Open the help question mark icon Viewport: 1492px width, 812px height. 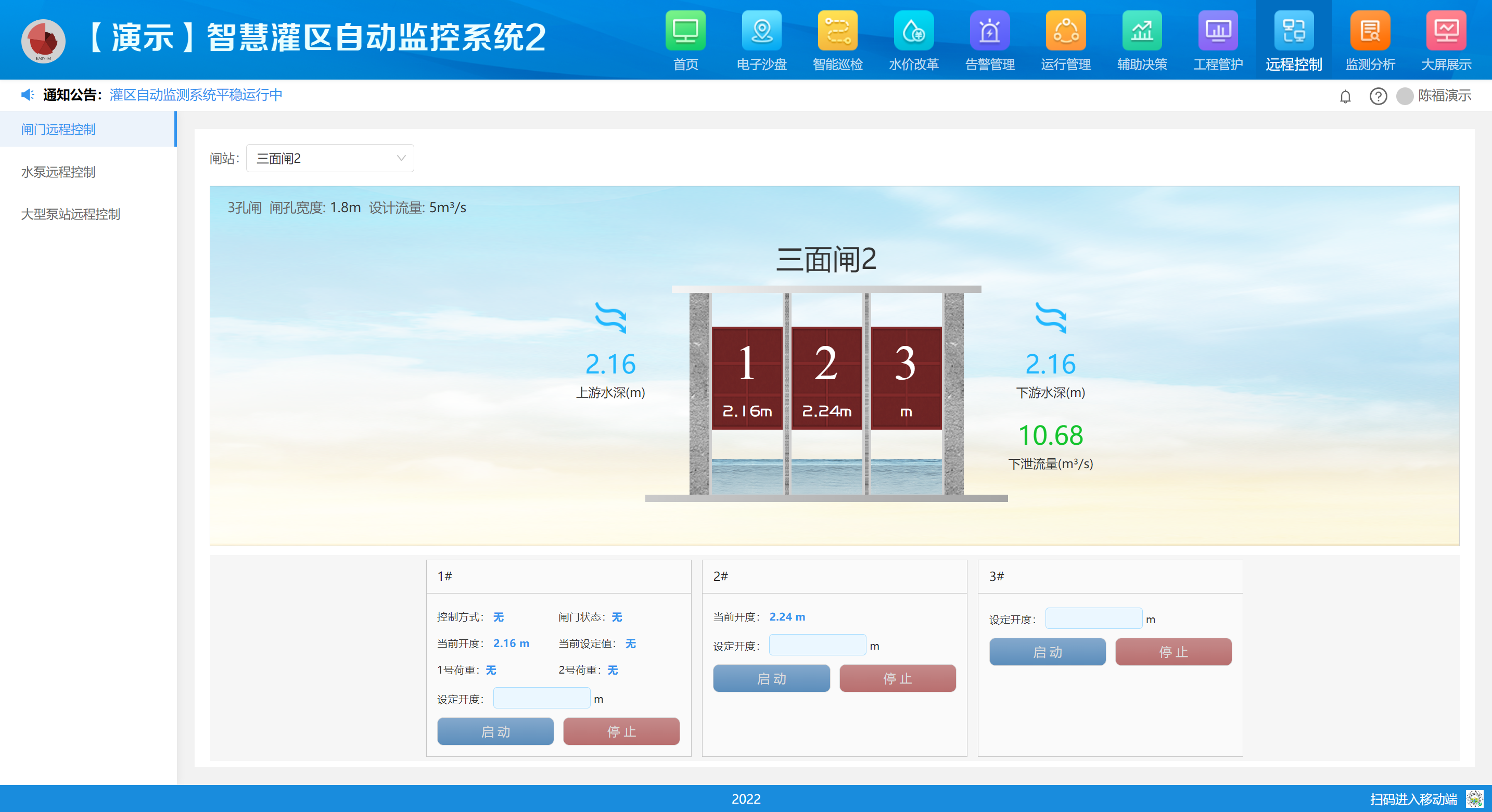pos(1378,96)
